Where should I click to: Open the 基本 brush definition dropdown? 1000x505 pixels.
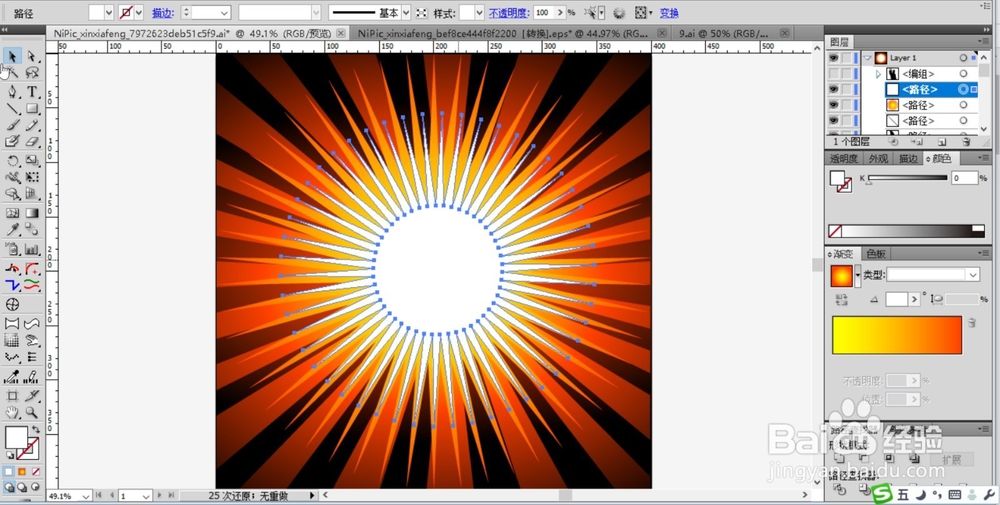(x=406, y=13)
